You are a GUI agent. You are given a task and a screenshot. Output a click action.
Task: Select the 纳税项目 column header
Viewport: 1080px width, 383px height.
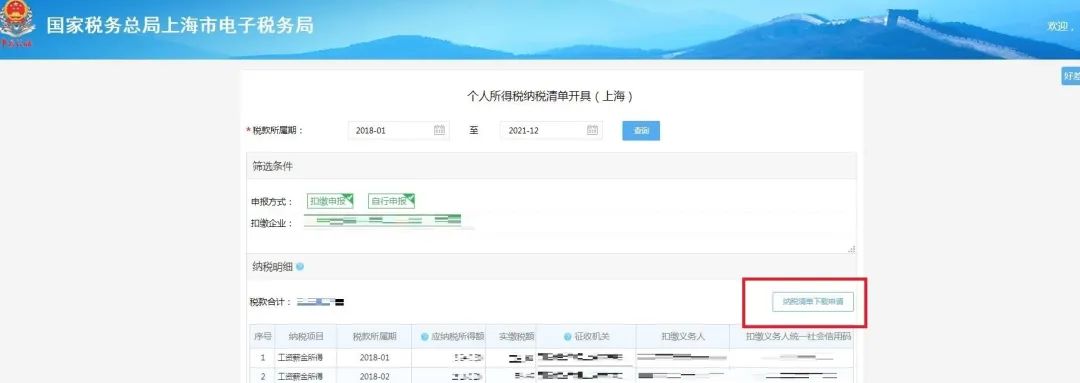pyautogui.click(x=306, y=336)
